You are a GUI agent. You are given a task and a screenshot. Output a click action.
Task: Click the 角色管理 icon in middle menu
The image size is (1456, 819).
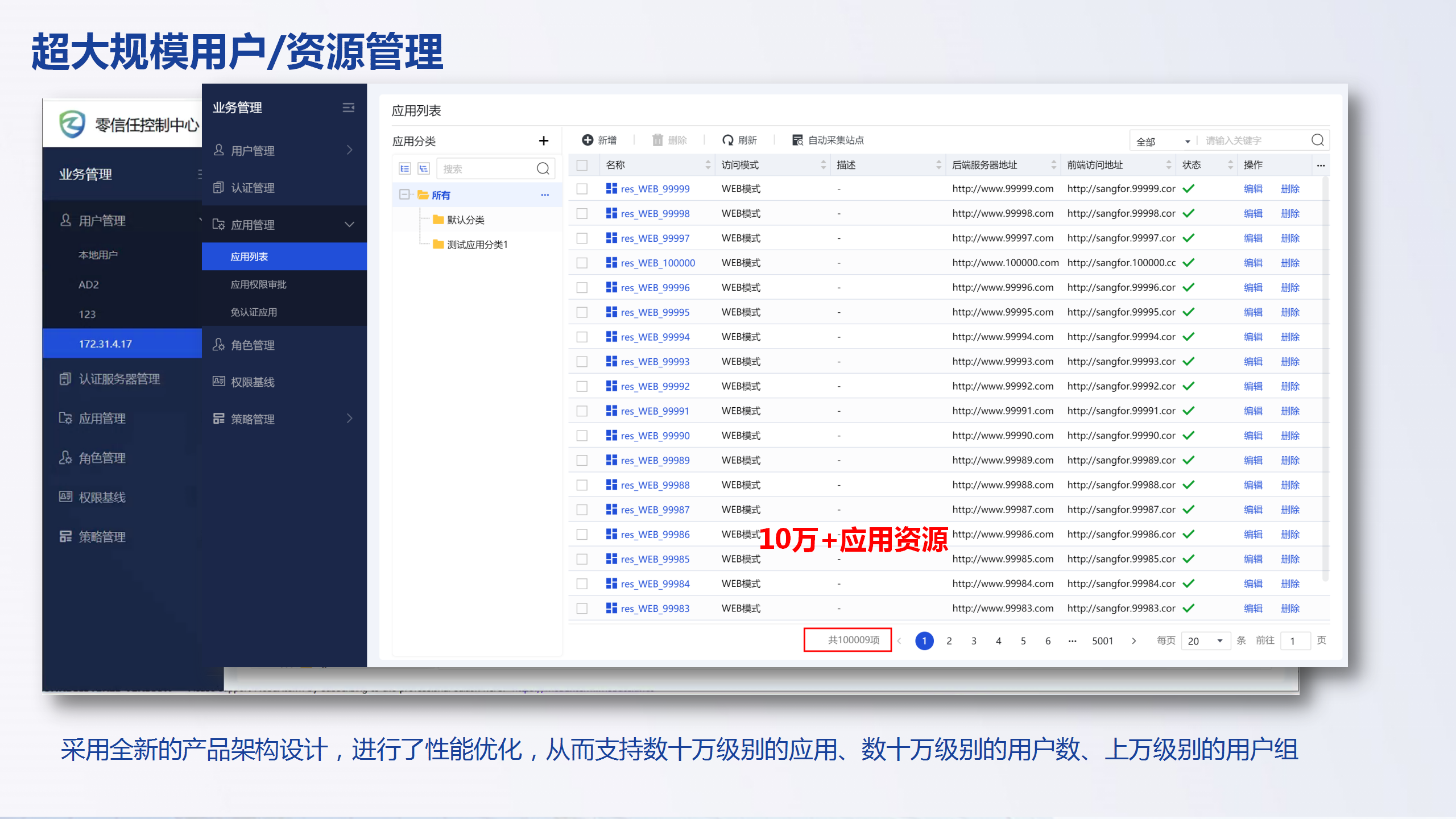coord(218,345)
